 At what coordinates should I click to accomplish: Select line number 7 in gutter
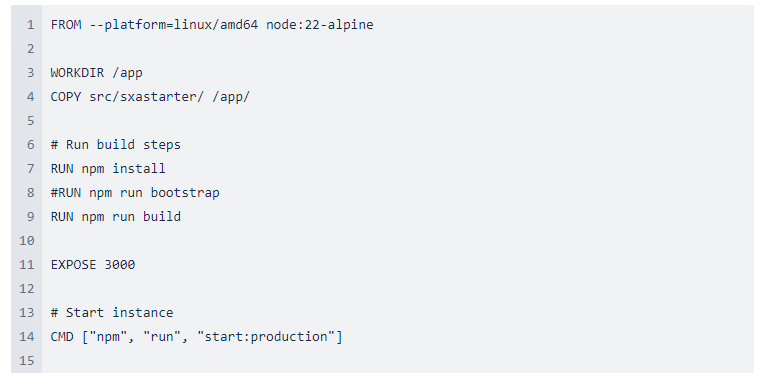tap(31, 169)
